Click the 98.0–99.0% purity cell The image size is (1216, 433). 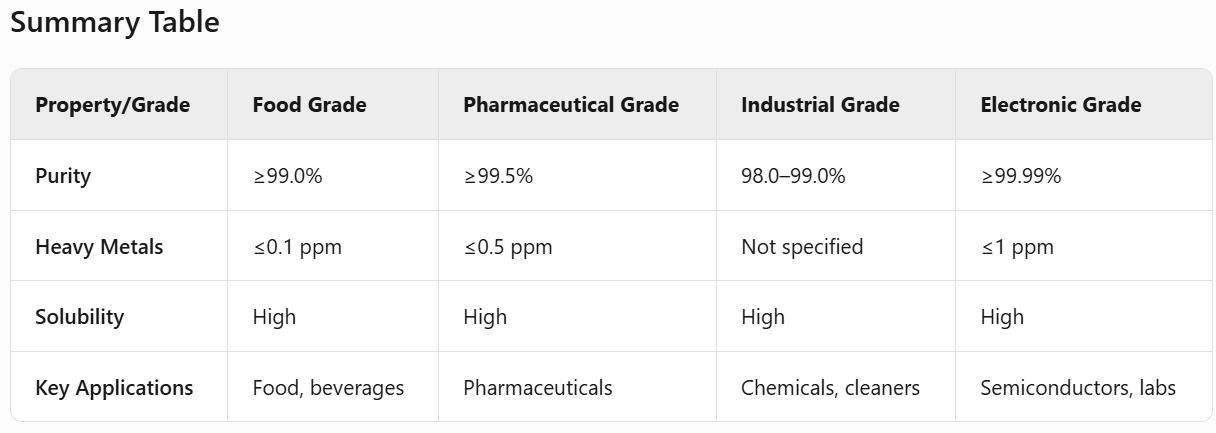tap(793, 176)
